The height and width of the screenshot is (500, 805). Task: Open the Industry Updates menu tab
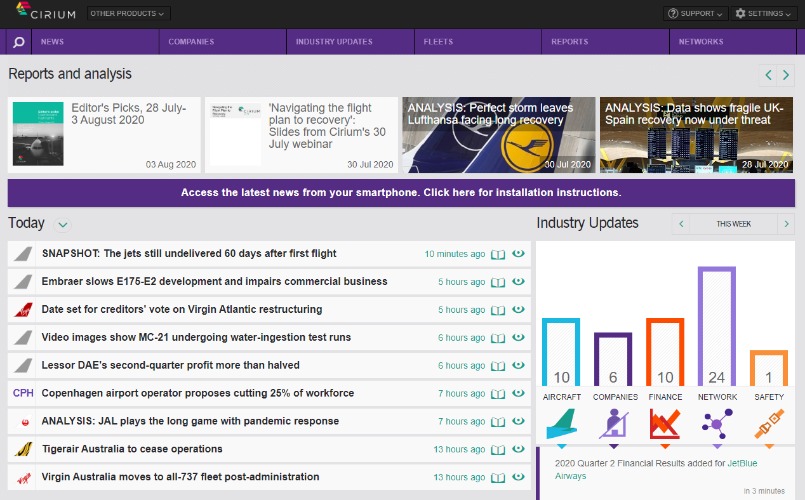(x=350, y=42)
